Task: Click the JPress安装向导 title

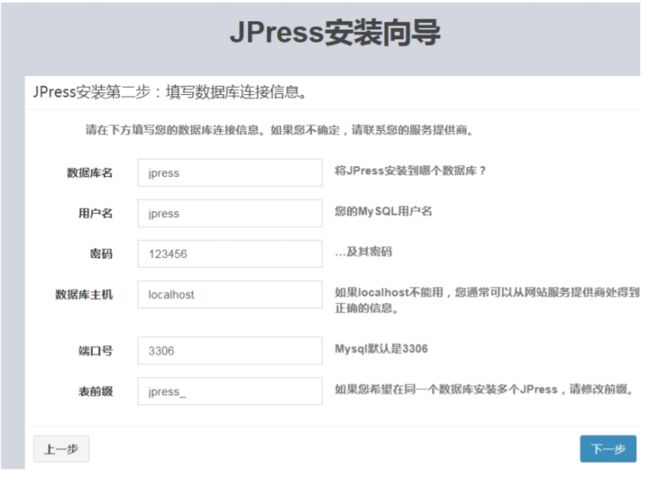Action: [x=335, y=32]
